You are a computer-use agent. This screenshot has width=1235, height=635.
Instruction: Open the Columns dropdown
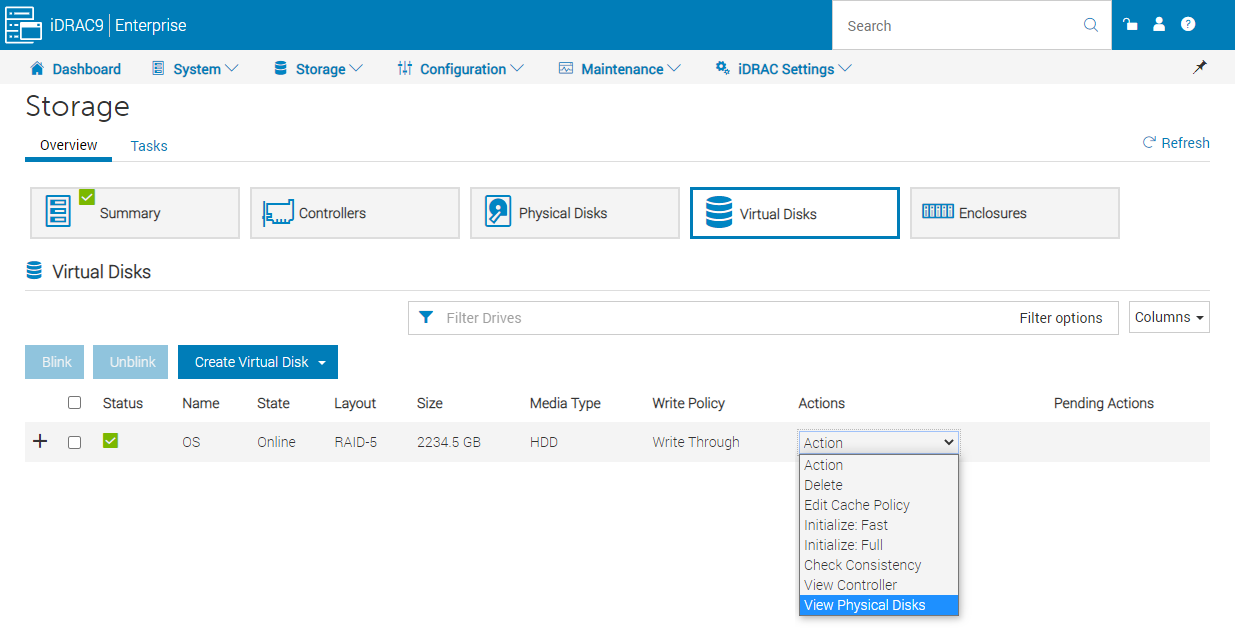point(1168,317)
